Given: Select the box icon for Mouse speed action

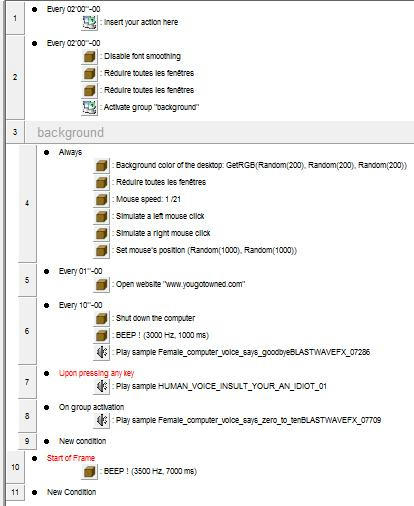Looking at the screenshot, I should coord(101,199).
